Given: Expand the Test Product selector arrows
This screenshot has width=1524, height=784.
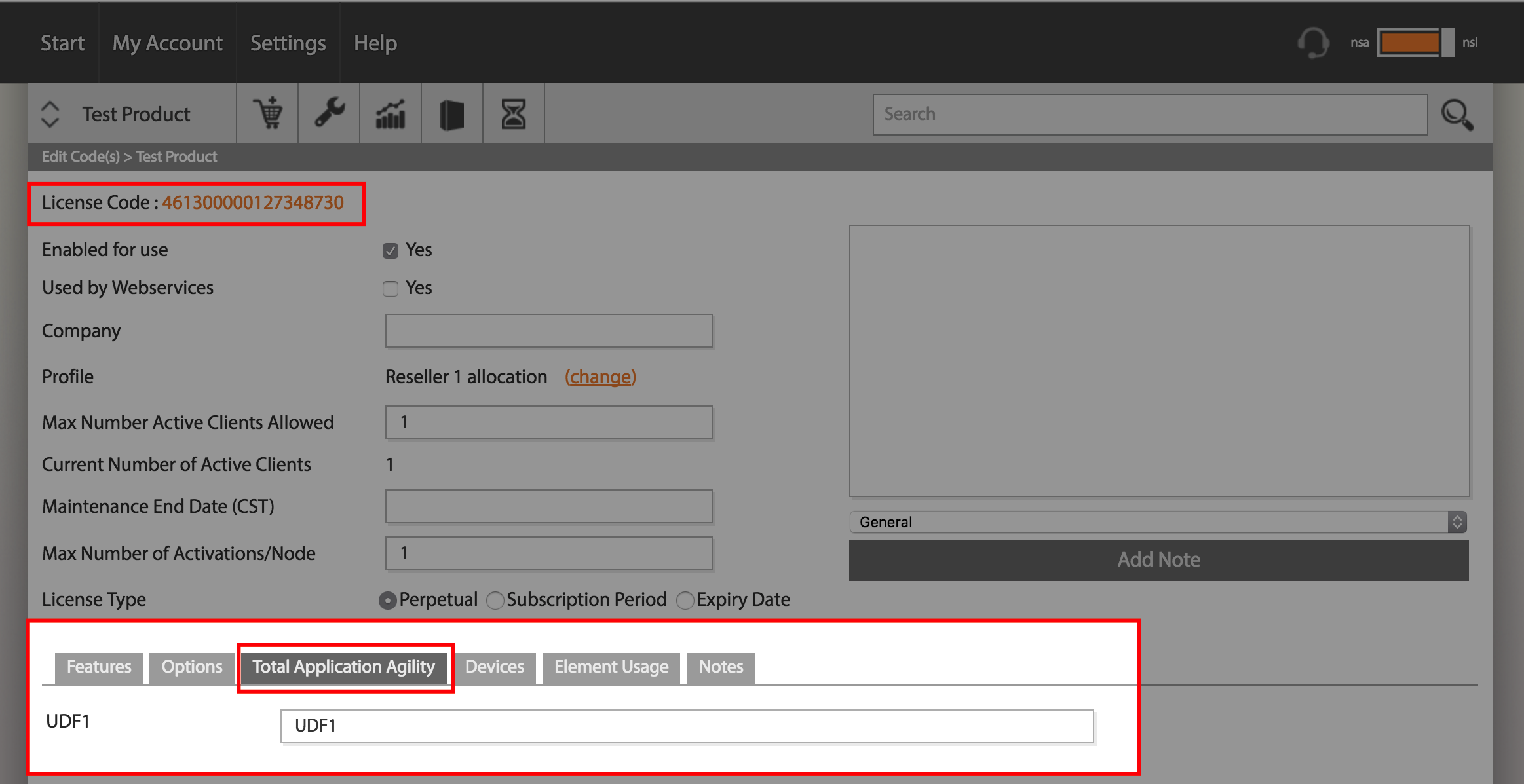Looking at the screenshot, I should pos(50,114).
